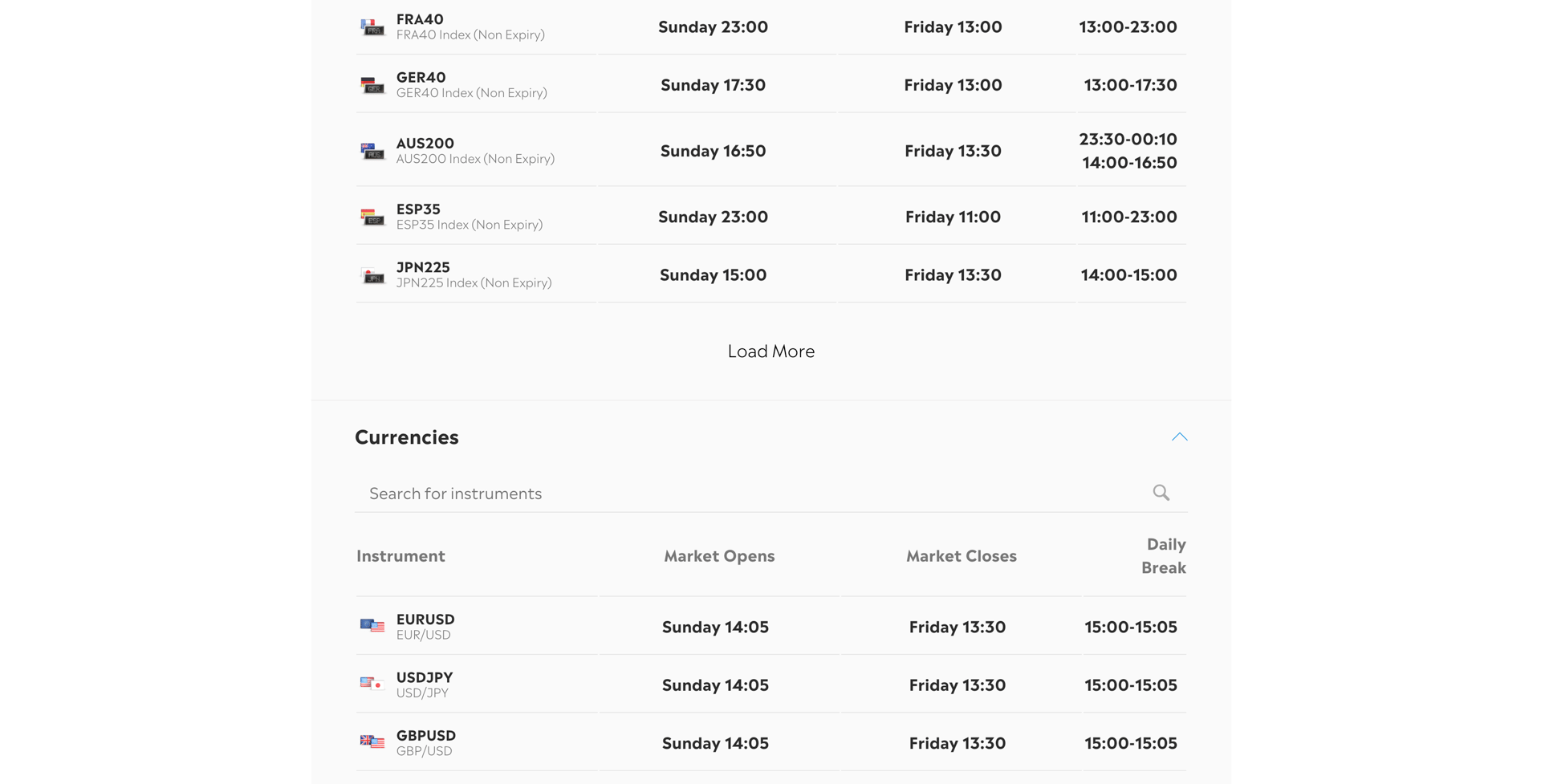Click the USDJPY flag pair icon

tap(372, 684)
